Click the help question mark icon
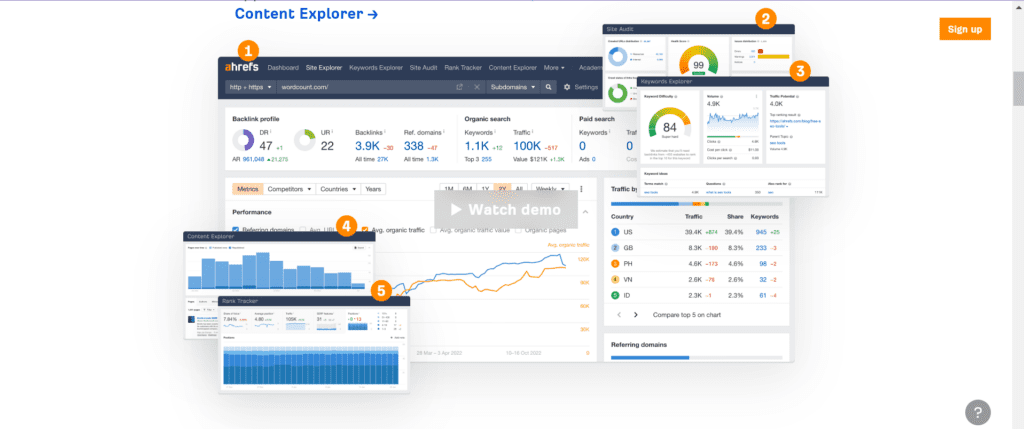This screenshot has height=429, width=1024. (979, 411)
